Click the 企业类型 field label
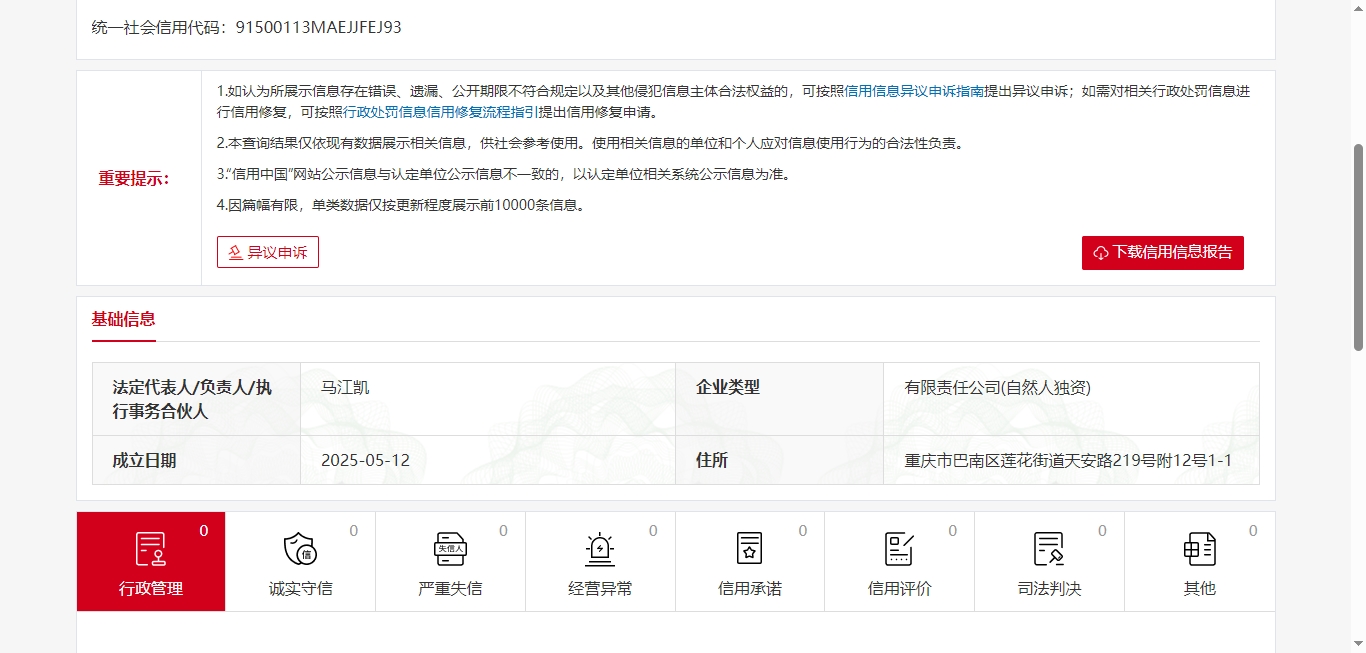Image resolution: width=1366 pixels, height=653 pixels. [728, 387]
